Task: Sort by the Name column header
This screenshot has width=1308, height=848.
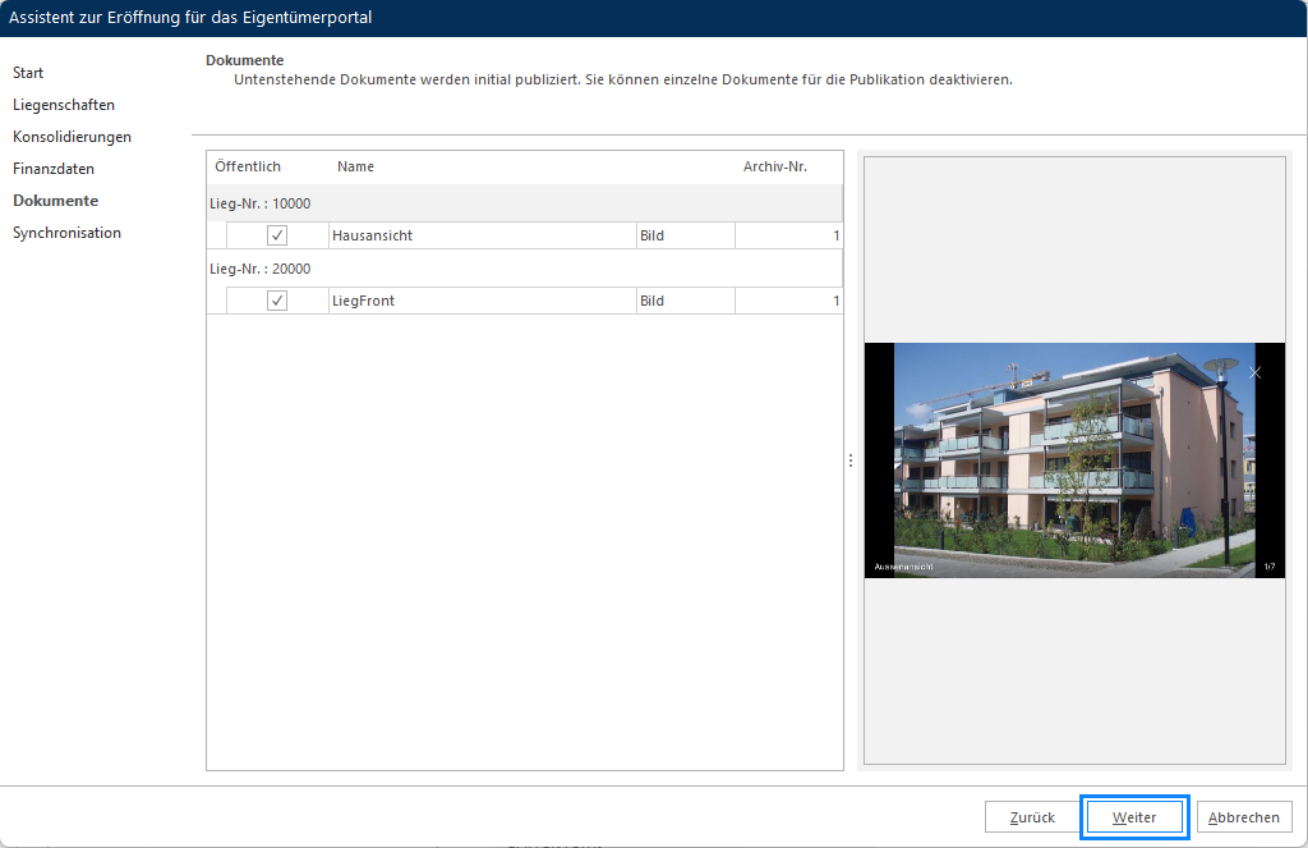Action: click(356, 167)
